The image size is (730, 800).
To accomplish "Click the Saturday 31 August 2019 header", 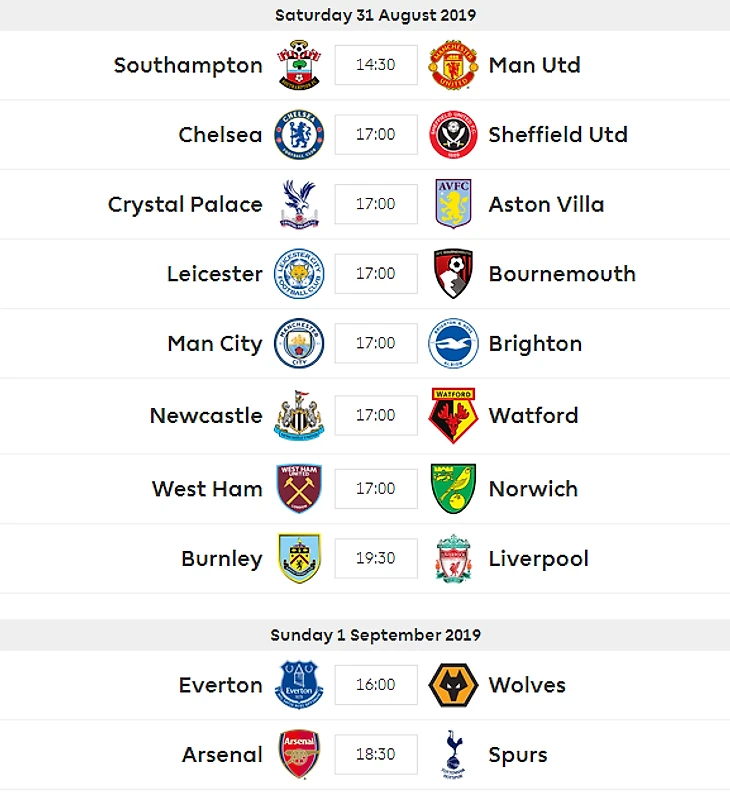I will click(375, 15).
